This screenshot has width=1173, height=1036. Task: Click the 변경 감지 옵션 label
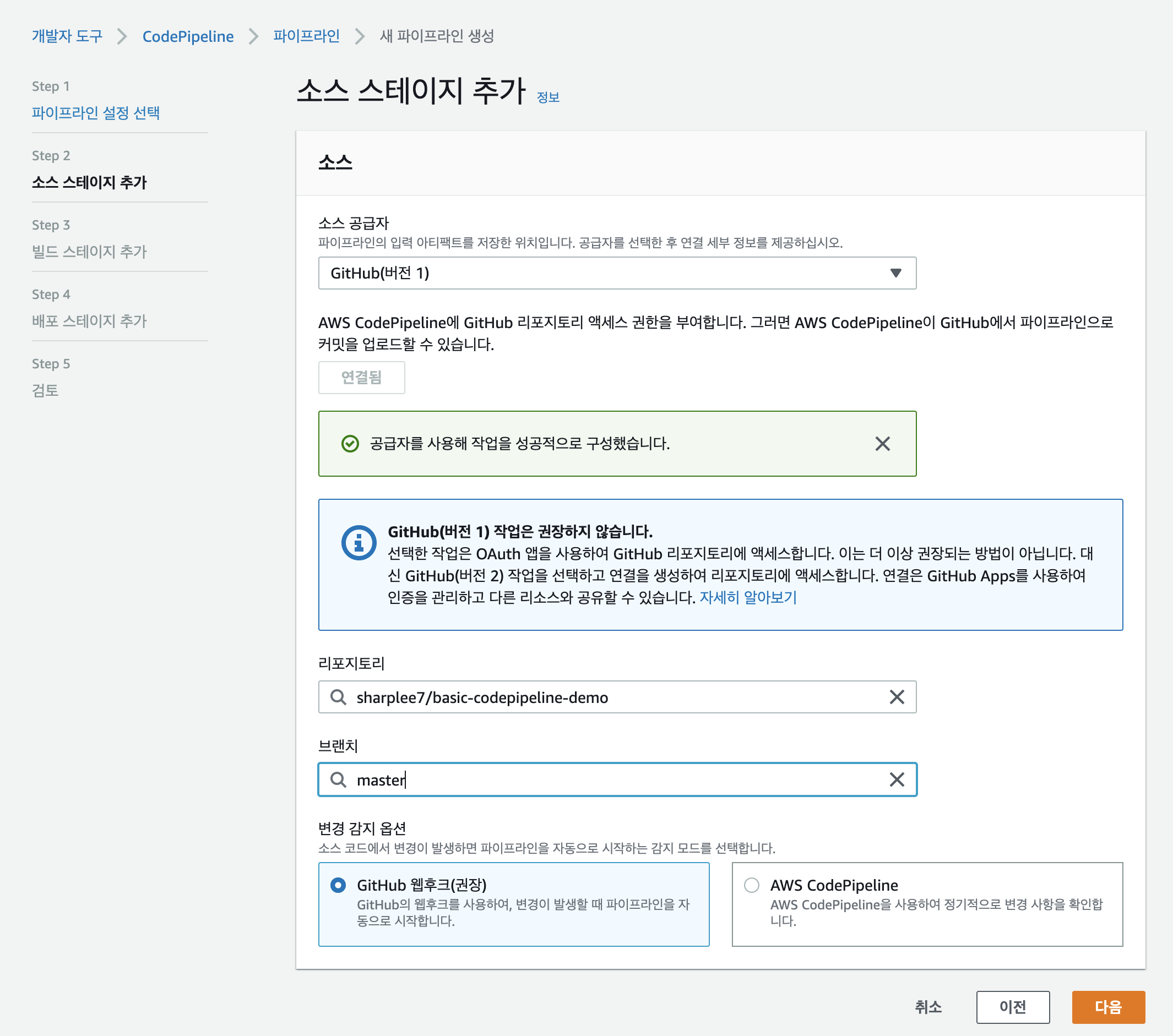click(x=362, y=828)
